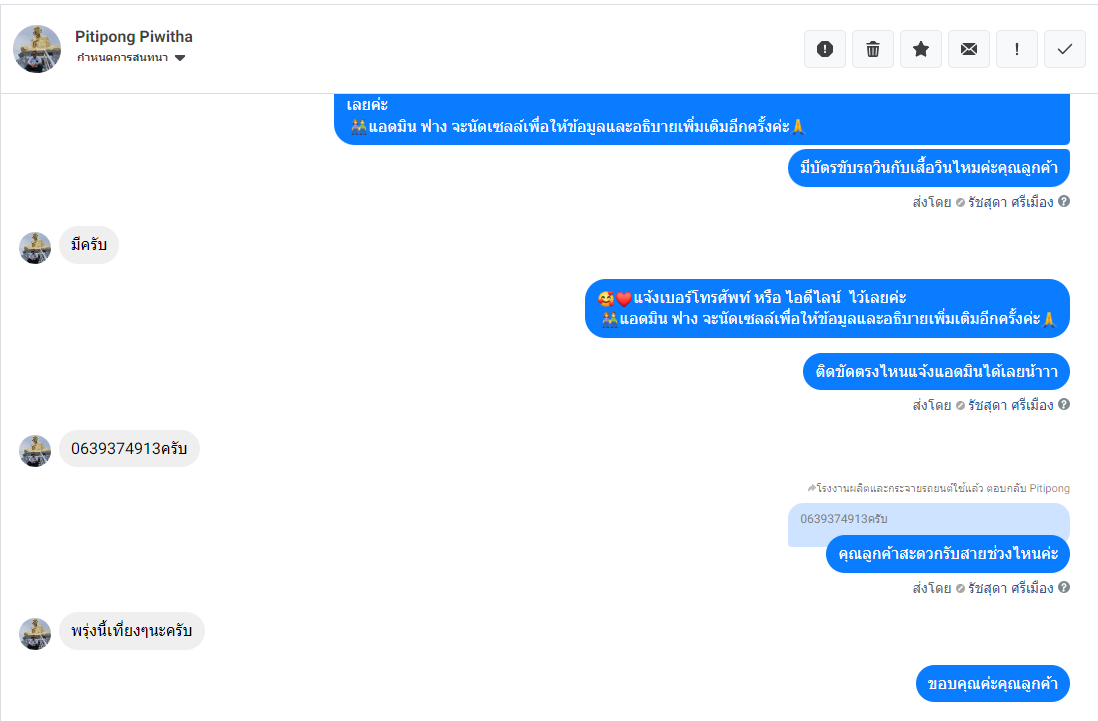Click avatar next to the มีครับ message
This screenshot has width=1098, height=721.
pos(35,248)
